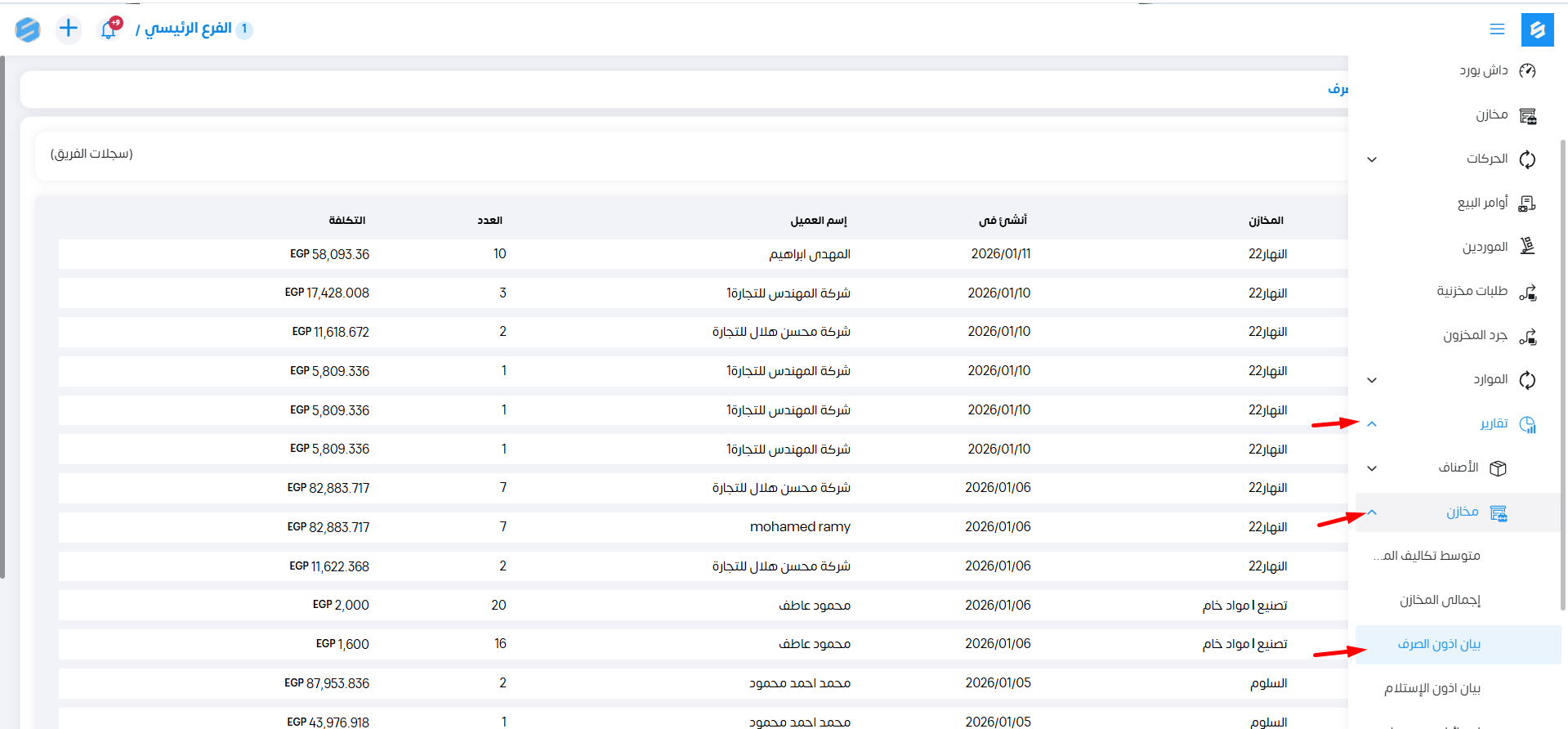
Task: Open بيان اذون الإستلام report
Action: (1432, 688)
